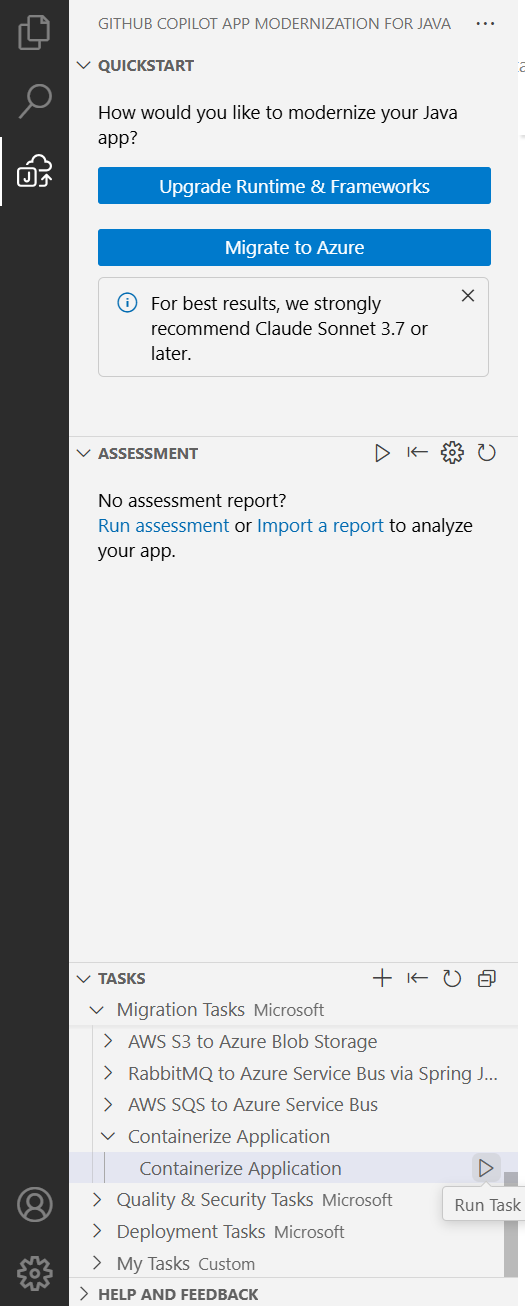Expand Quality & Security Tasks group
This screenshot has width=525, height=1306.
coord(97,1199)
